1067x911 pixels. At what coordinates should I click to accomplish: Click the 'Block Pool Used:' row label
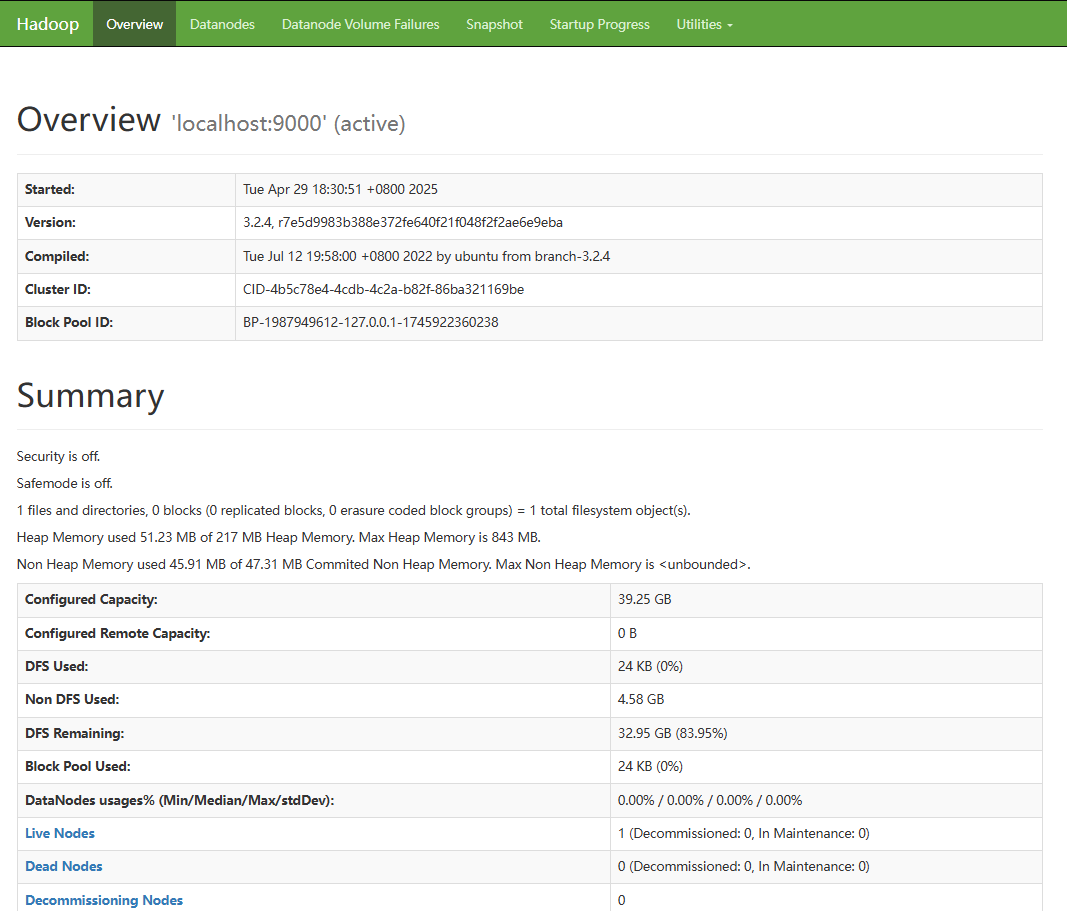point(78,766)
